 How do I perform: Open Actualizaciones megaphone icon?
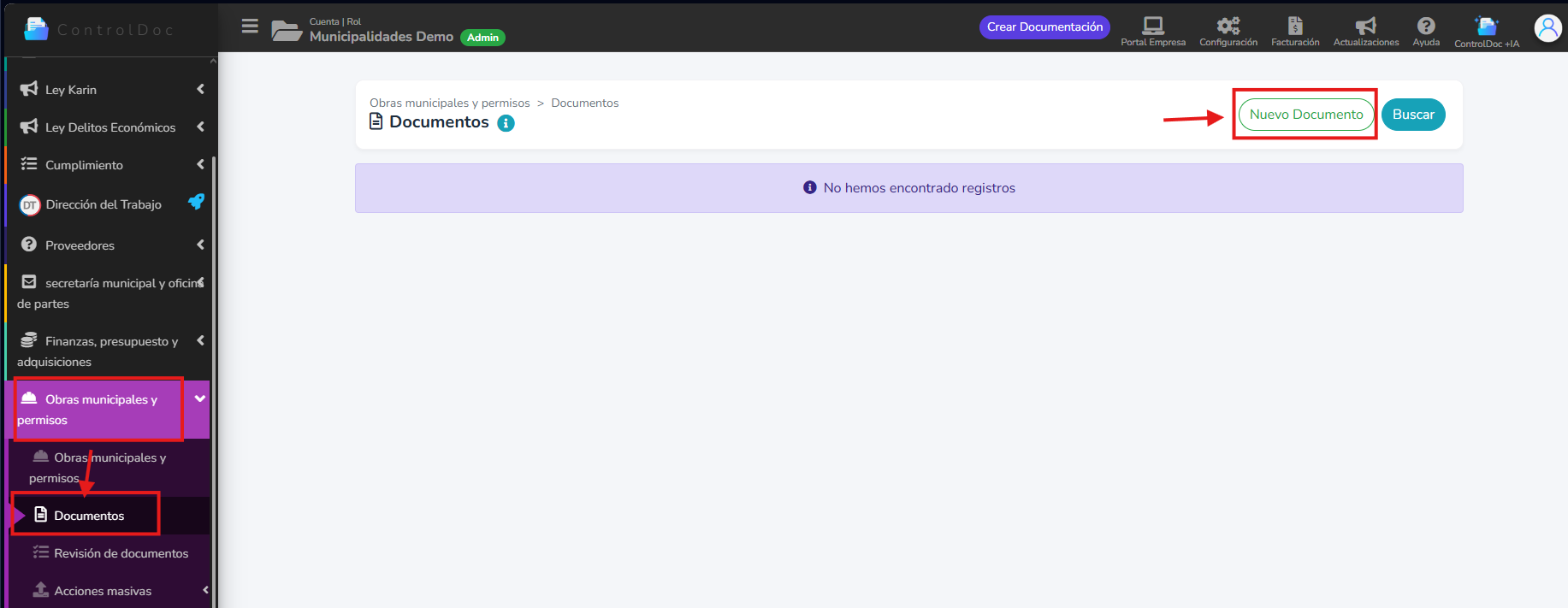pos(1366,26)
